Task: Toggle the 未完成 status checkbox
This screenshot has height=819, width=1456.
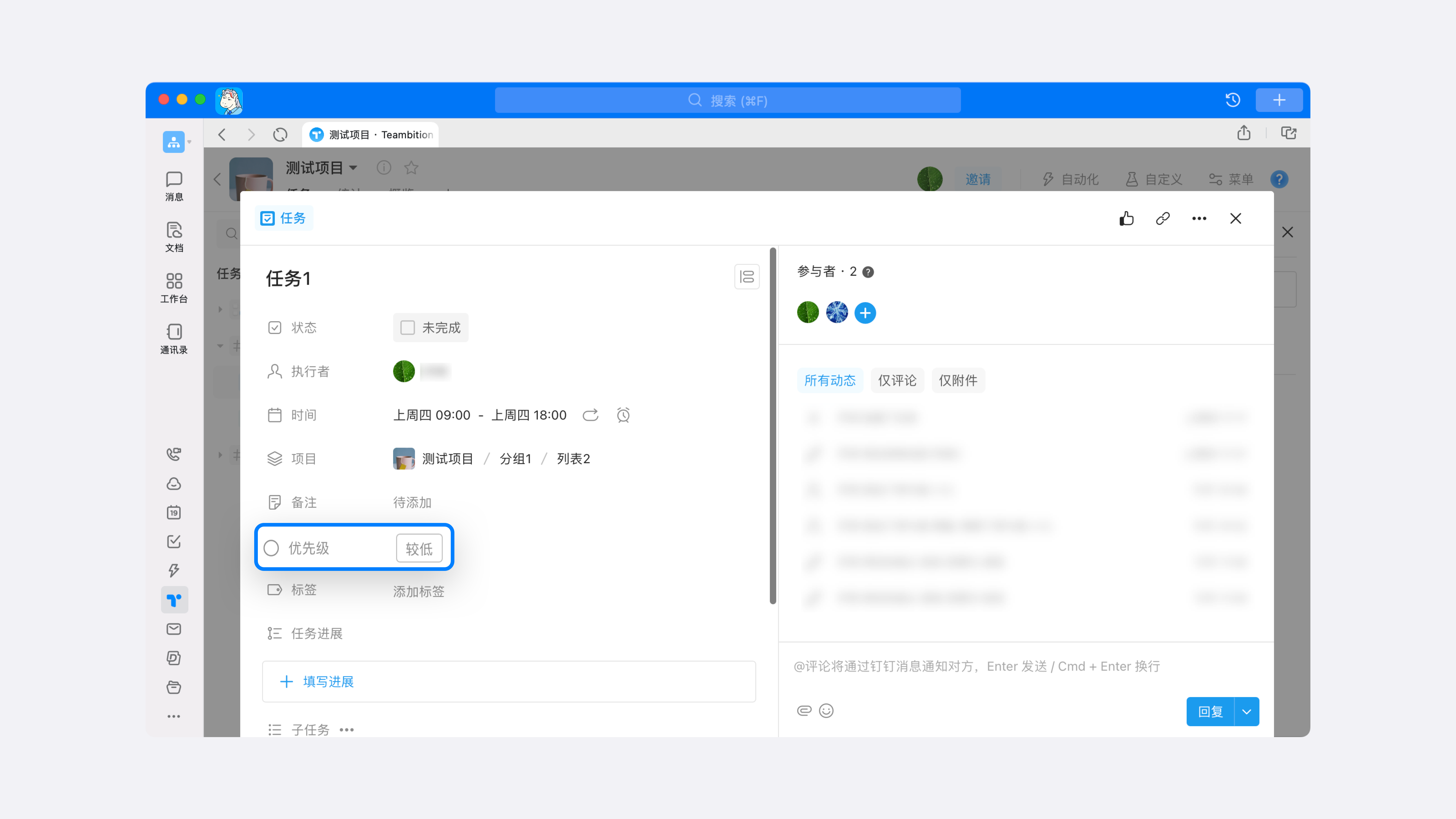Action: pos(407,327)
